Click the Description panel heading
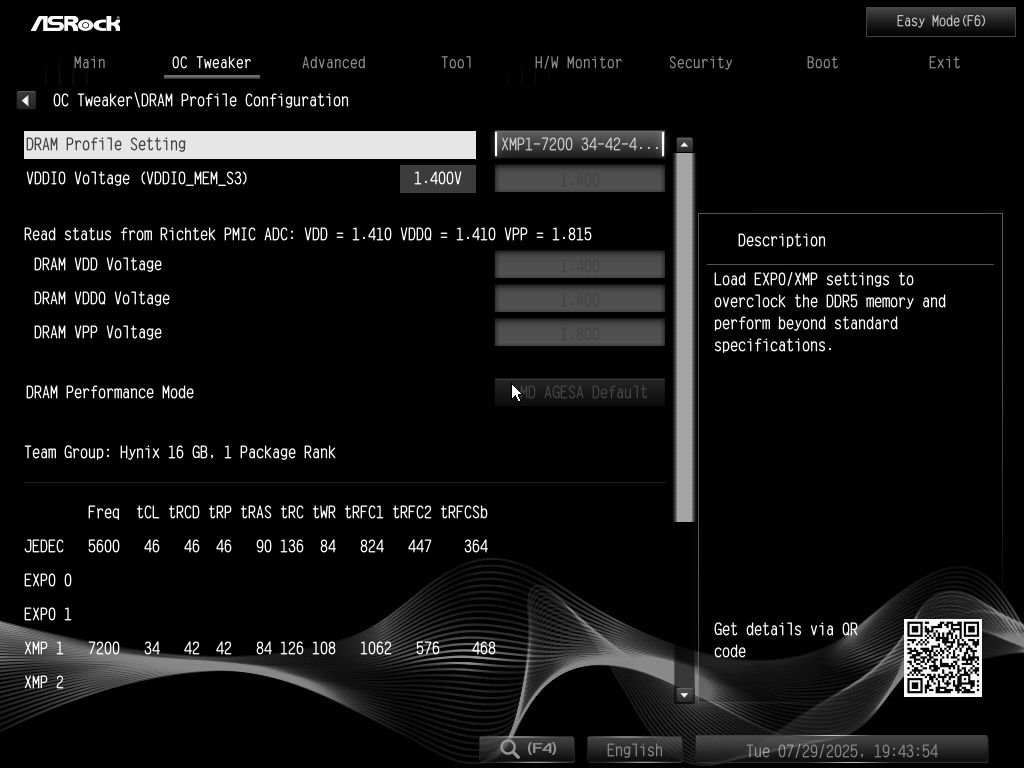This screenshot has height=768, width=1024. coord(781,240)
